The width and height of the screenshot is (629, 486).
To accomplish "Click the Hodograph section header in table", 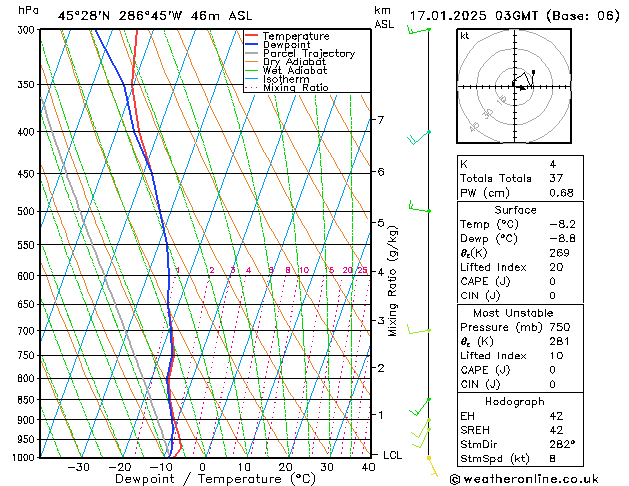I will 516,401.
